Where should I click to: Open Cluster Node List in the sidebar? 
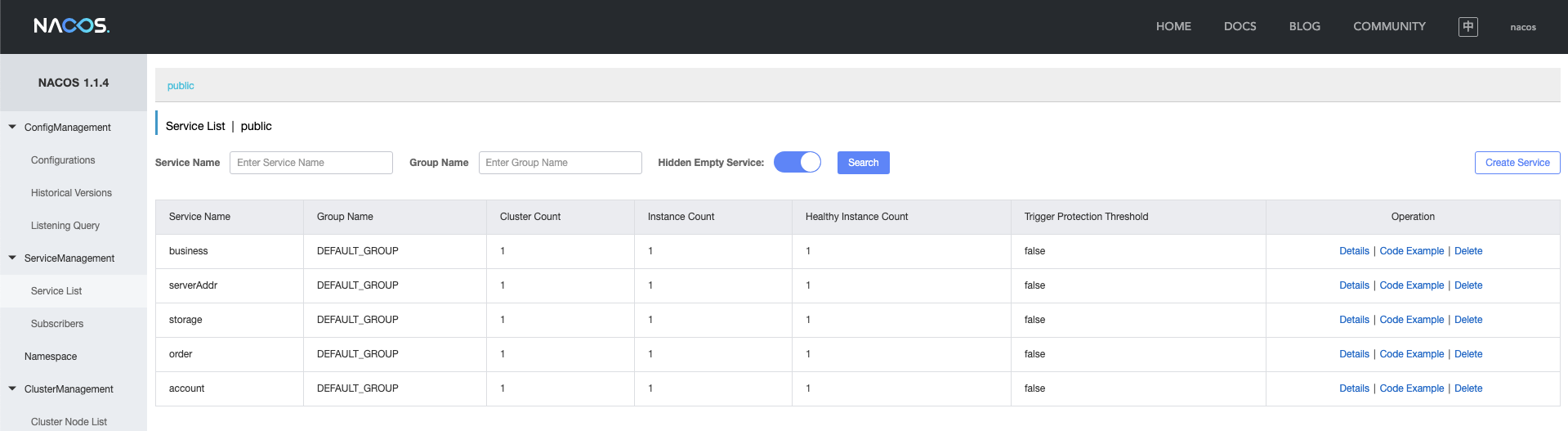pyautogui.click(x=69, y=422)
